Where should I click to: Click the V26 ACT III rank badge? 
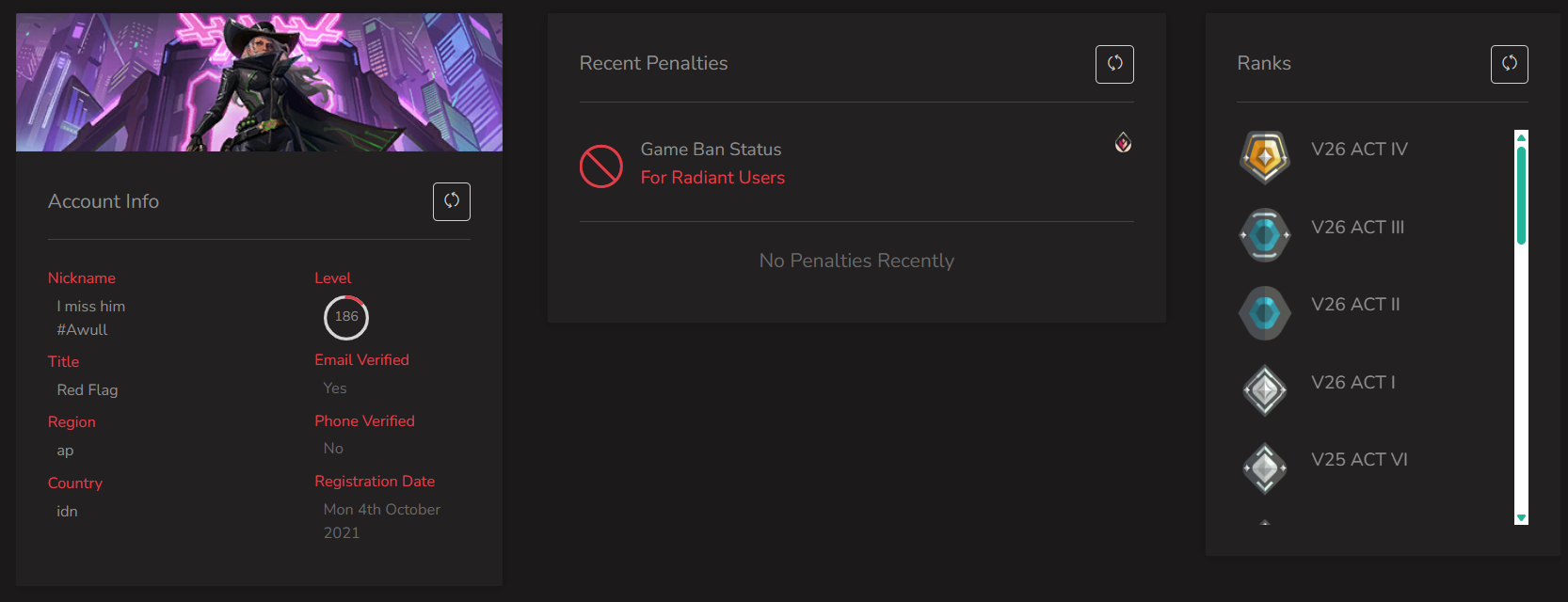pyautogui.click(x=1265, y=235)
